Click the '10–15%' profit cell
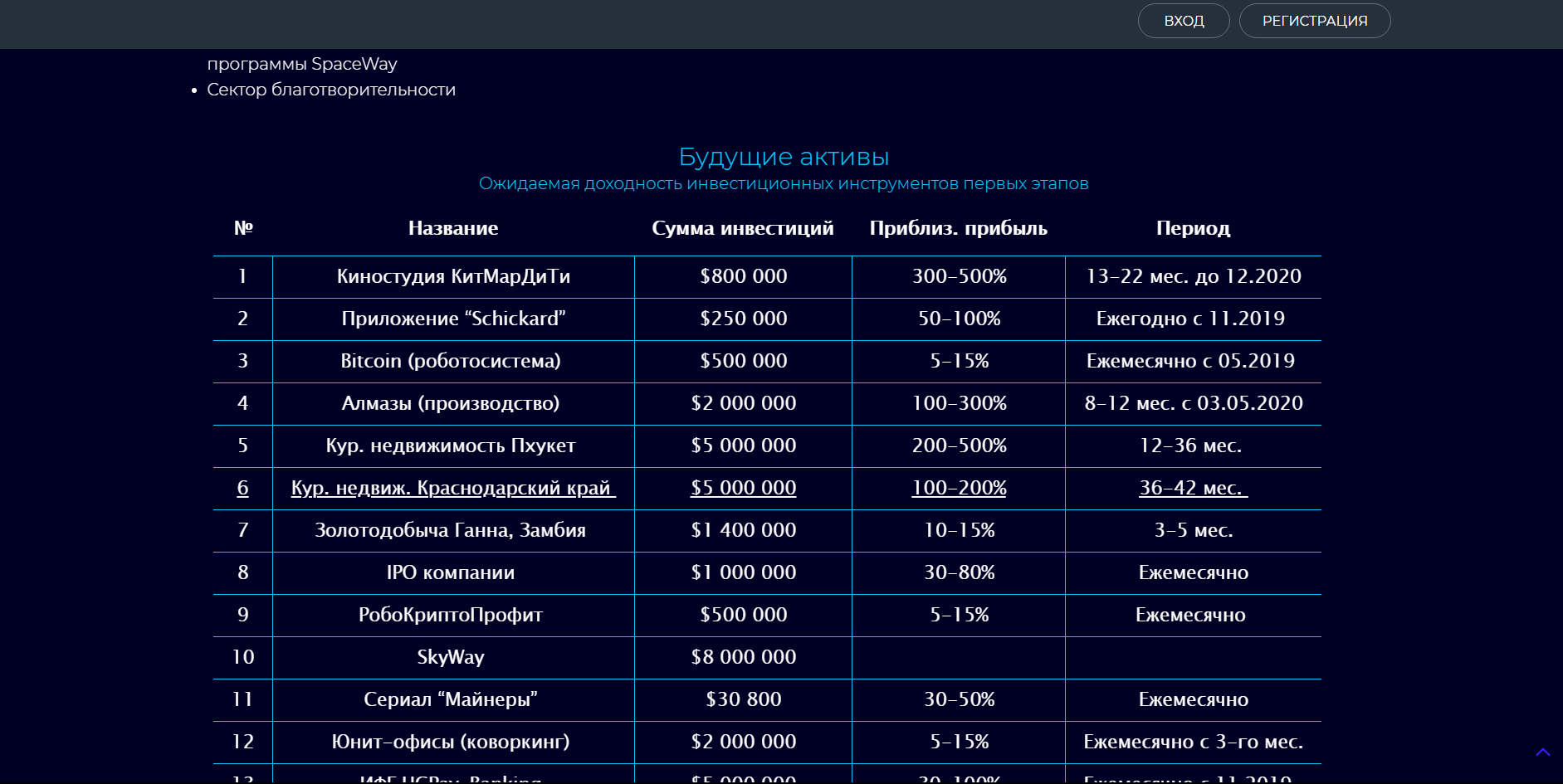The image size is (1563, 784). click(x=959, y=531)
